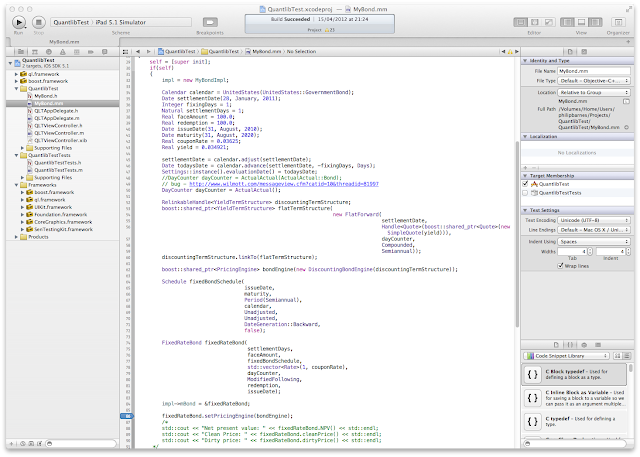The width and height of the screenshot is (640, 457).
Task: Select QuantlibTestTests.m in the navigator
Action: [58, 171]
